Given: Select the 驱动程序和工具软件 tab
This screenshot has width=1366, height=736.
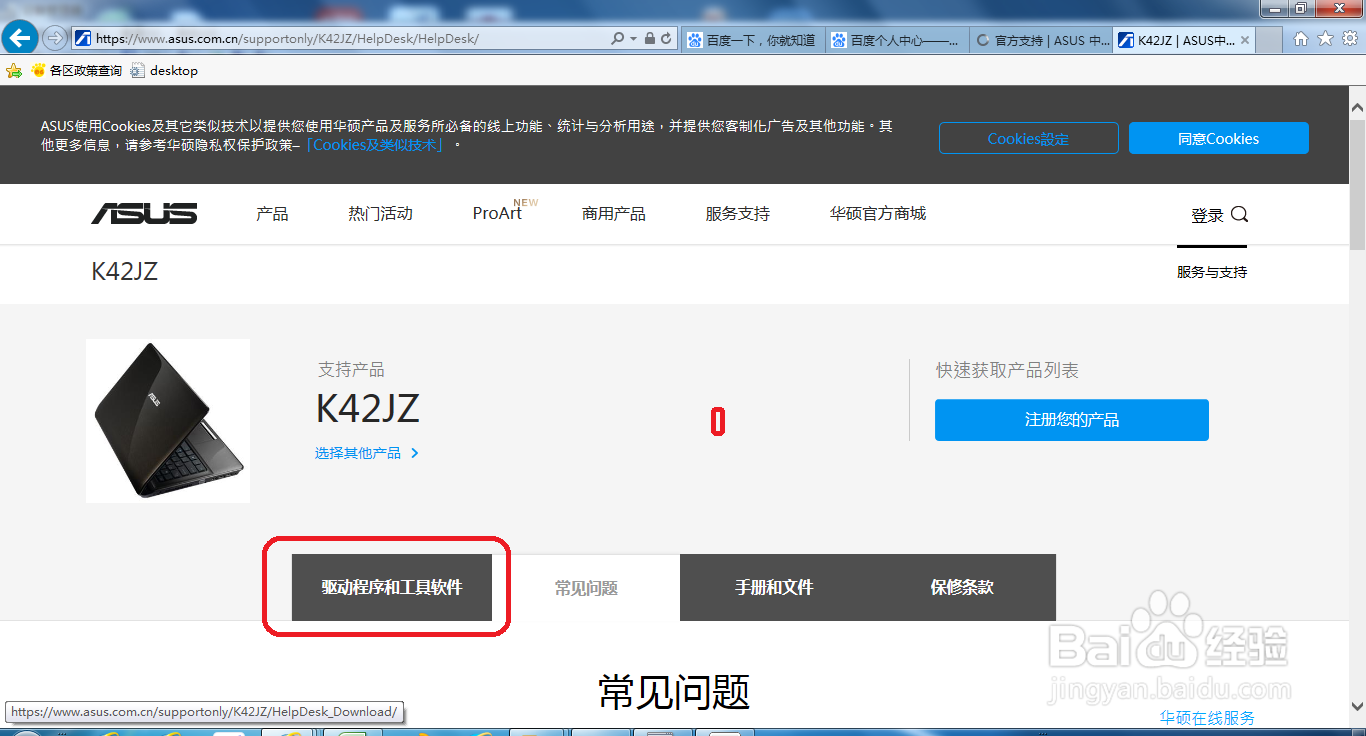Looking at the screenshot, I should pyautogui.click(x=392, y=588).
